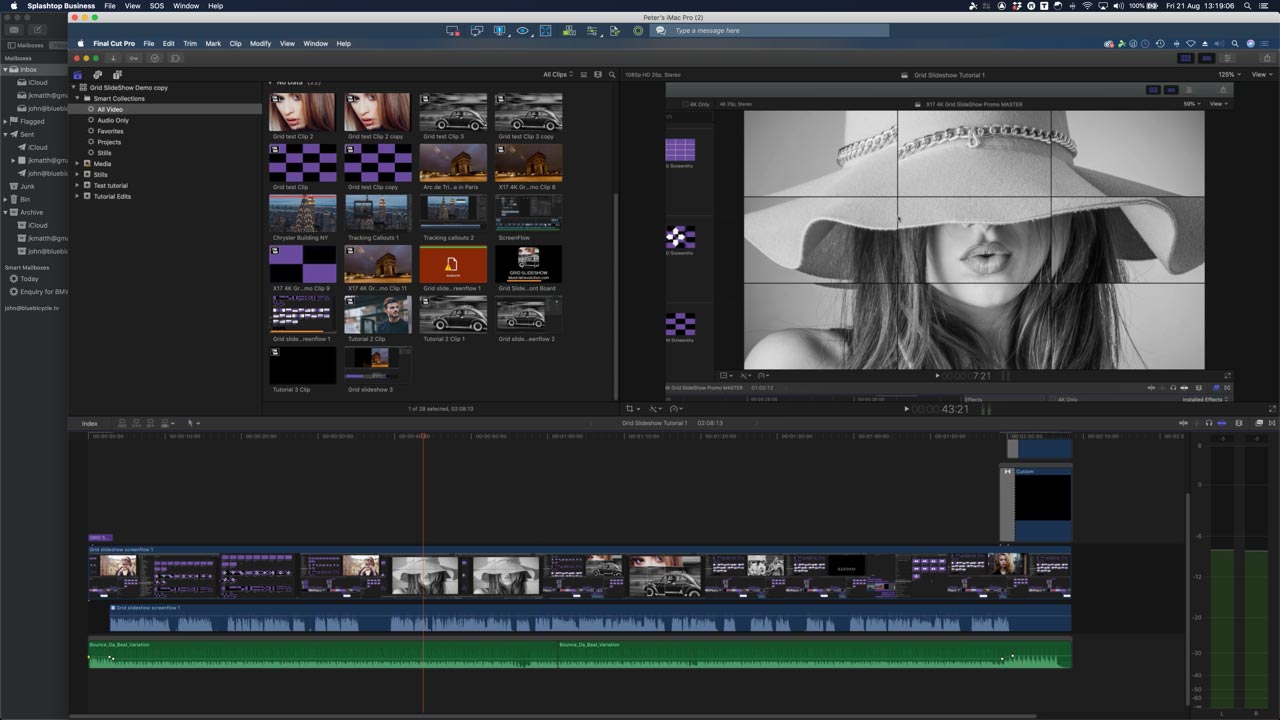The width and height of the screenshot is (1280, 720).
Task: Select the Projects smart collection
Action: (109, 142)
